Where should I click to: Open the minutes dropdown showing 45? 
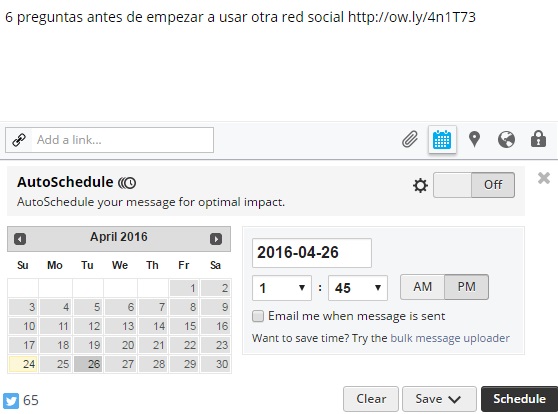(x=358, y=288)
